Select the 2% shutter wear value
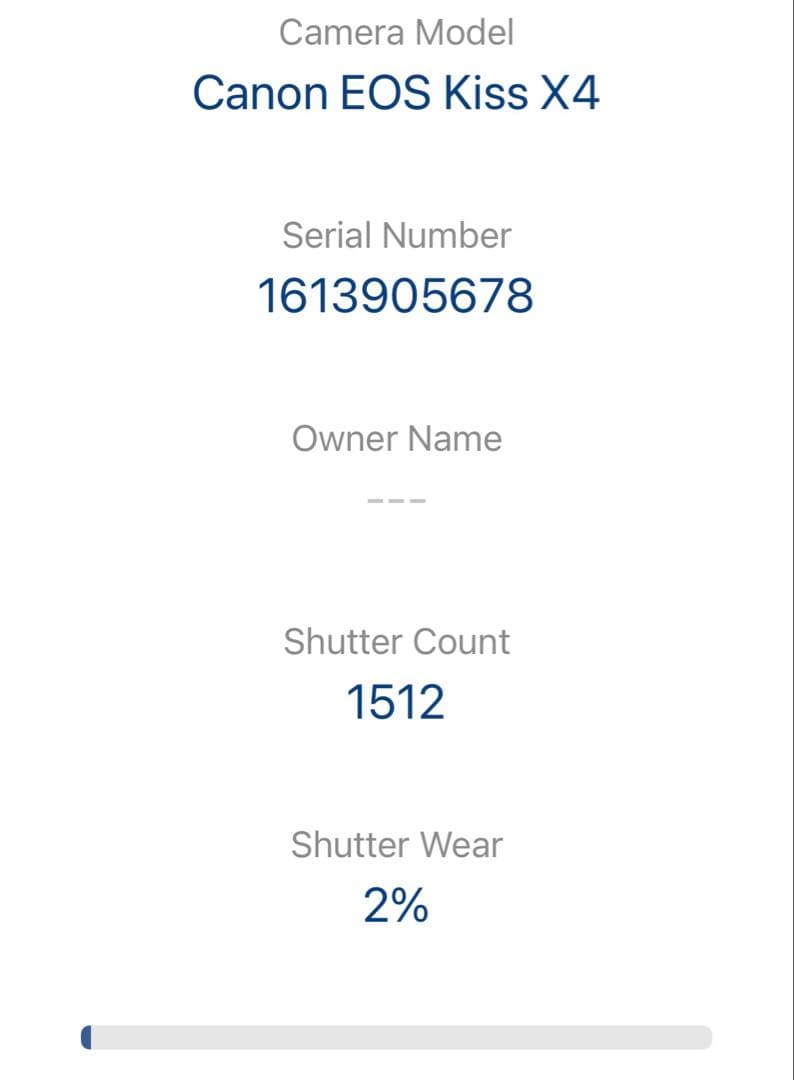The height and width of the screenshot is (1080, 794). (x=396, y=906)
